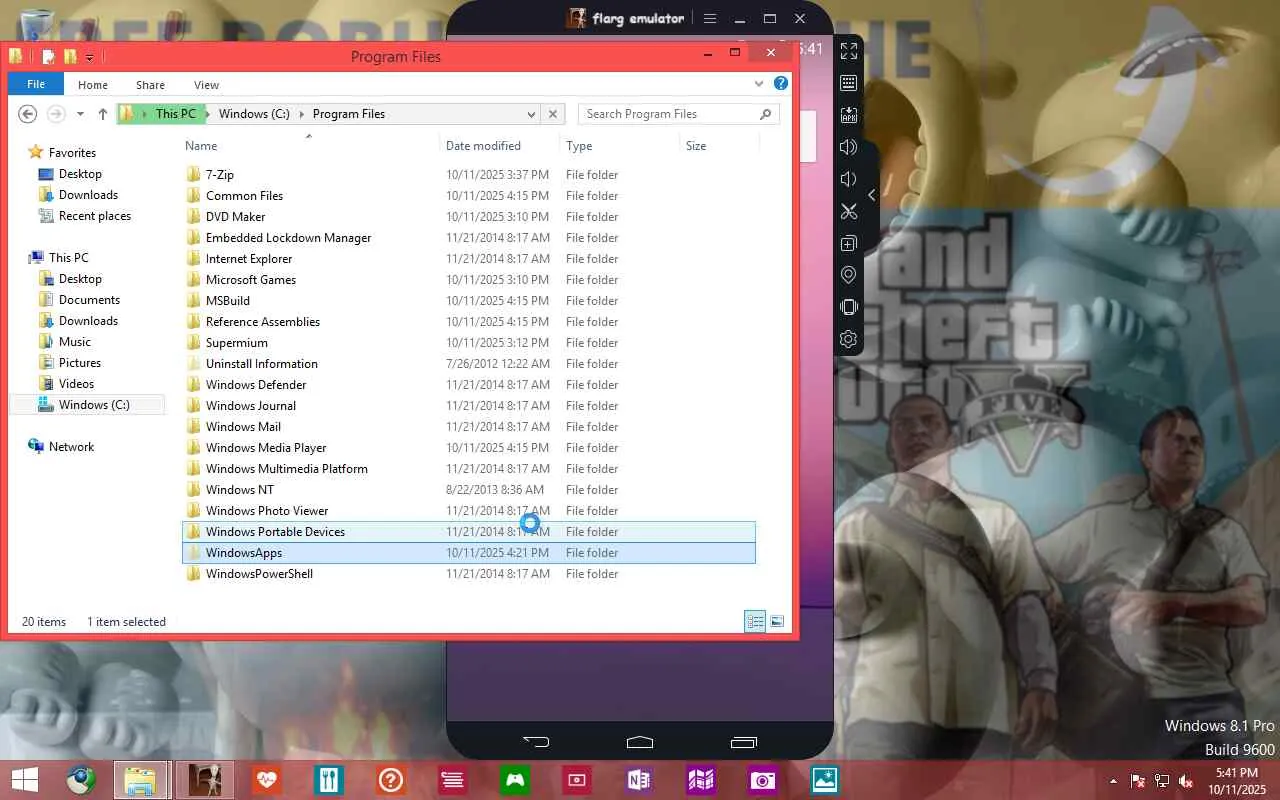
Task: Go up one folder level in Explorer
Action: [102, 114]
